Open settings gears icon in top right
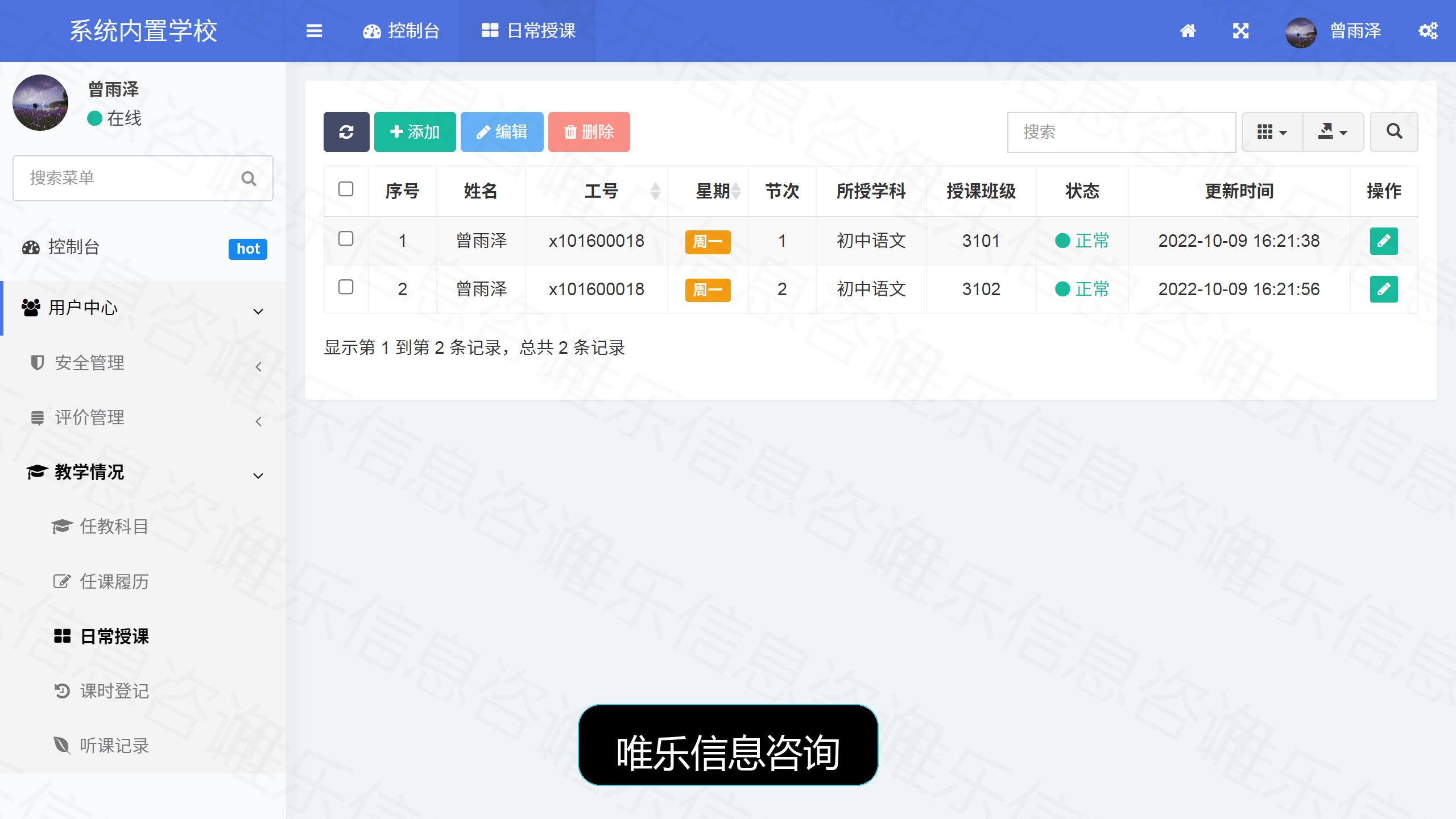This screenshot has width=1456, height=819. [1428, 31]
